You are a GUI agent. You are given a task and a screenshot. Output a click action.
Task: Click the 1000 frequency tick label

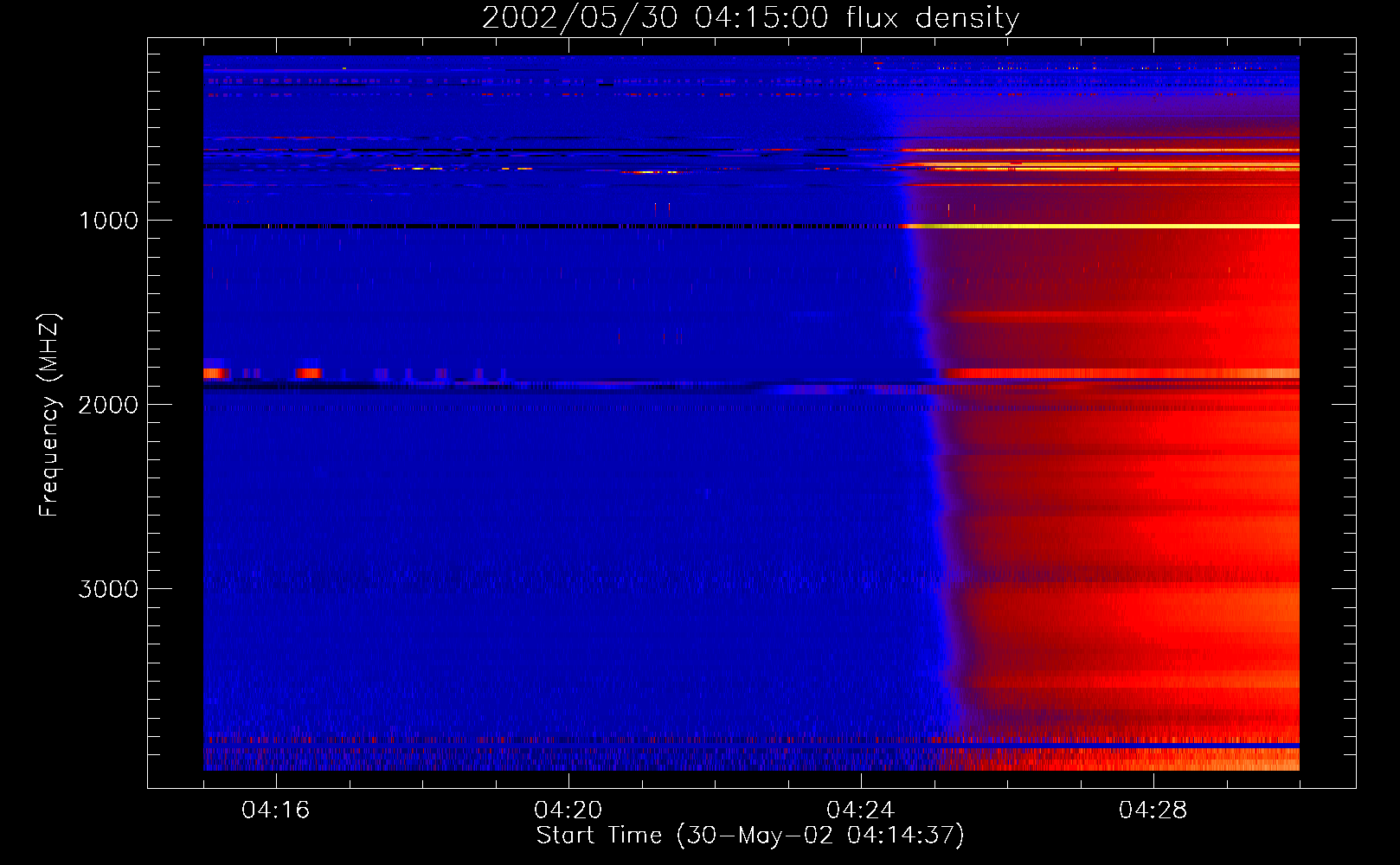point(108,221)
